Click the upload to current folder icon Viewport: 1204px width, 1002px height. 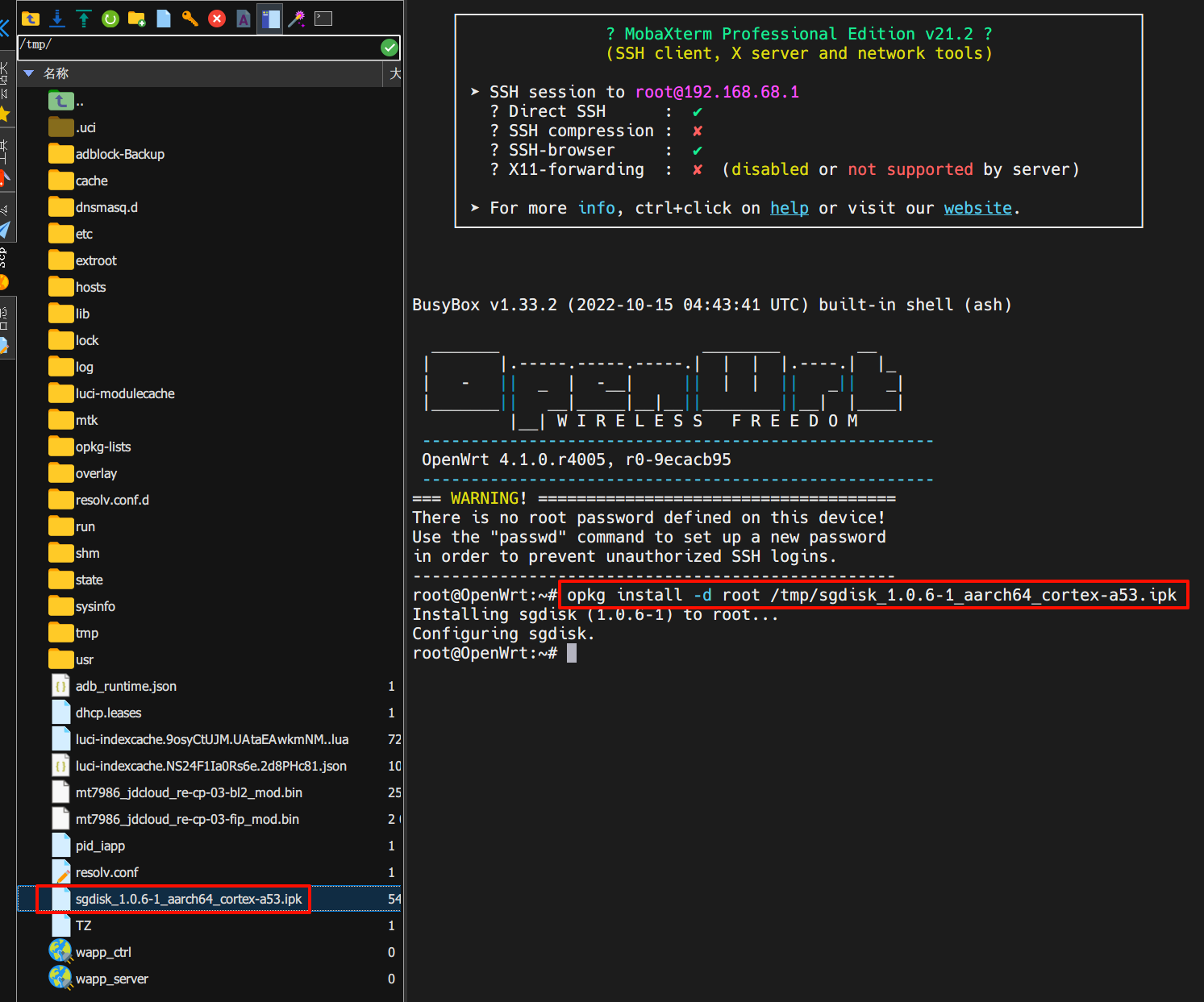[84, 19]
